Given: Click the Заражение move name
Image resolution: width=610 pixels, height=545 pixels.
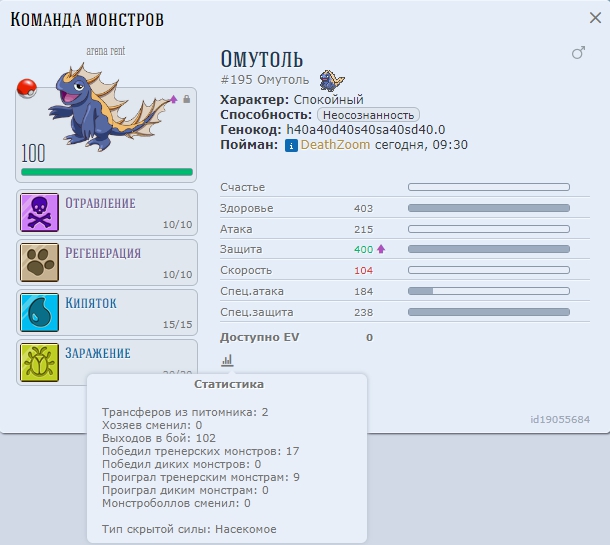Looking at the screenshot, I should pyautogui.click(x=98, y=353).
